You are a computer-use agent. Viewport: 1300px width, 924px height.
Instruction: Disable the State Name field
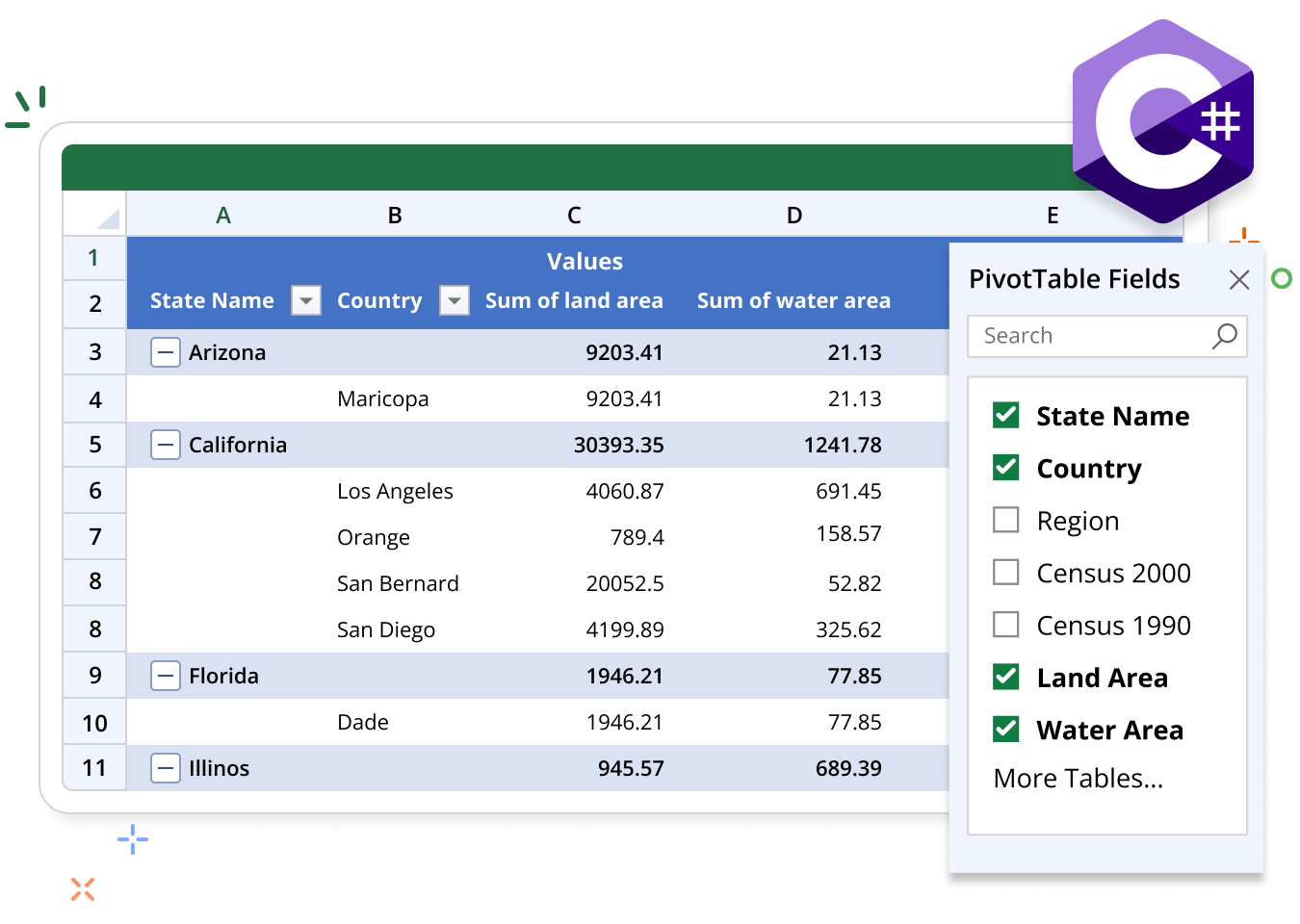(1005, 415)
